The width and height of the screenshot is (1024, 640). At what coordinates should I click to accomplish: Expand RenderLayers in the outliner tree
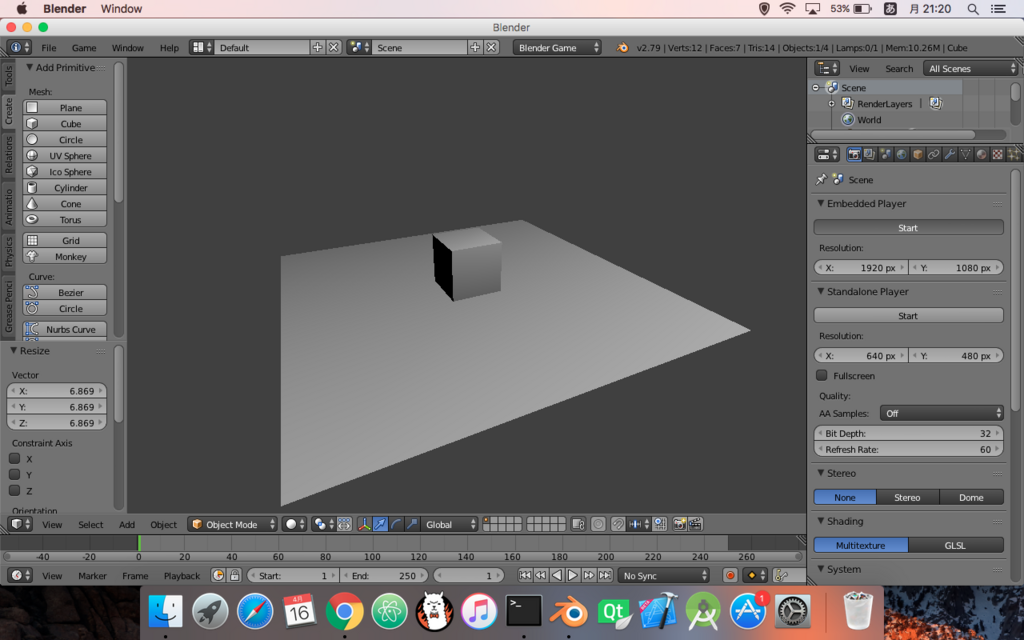click(831, 103)
